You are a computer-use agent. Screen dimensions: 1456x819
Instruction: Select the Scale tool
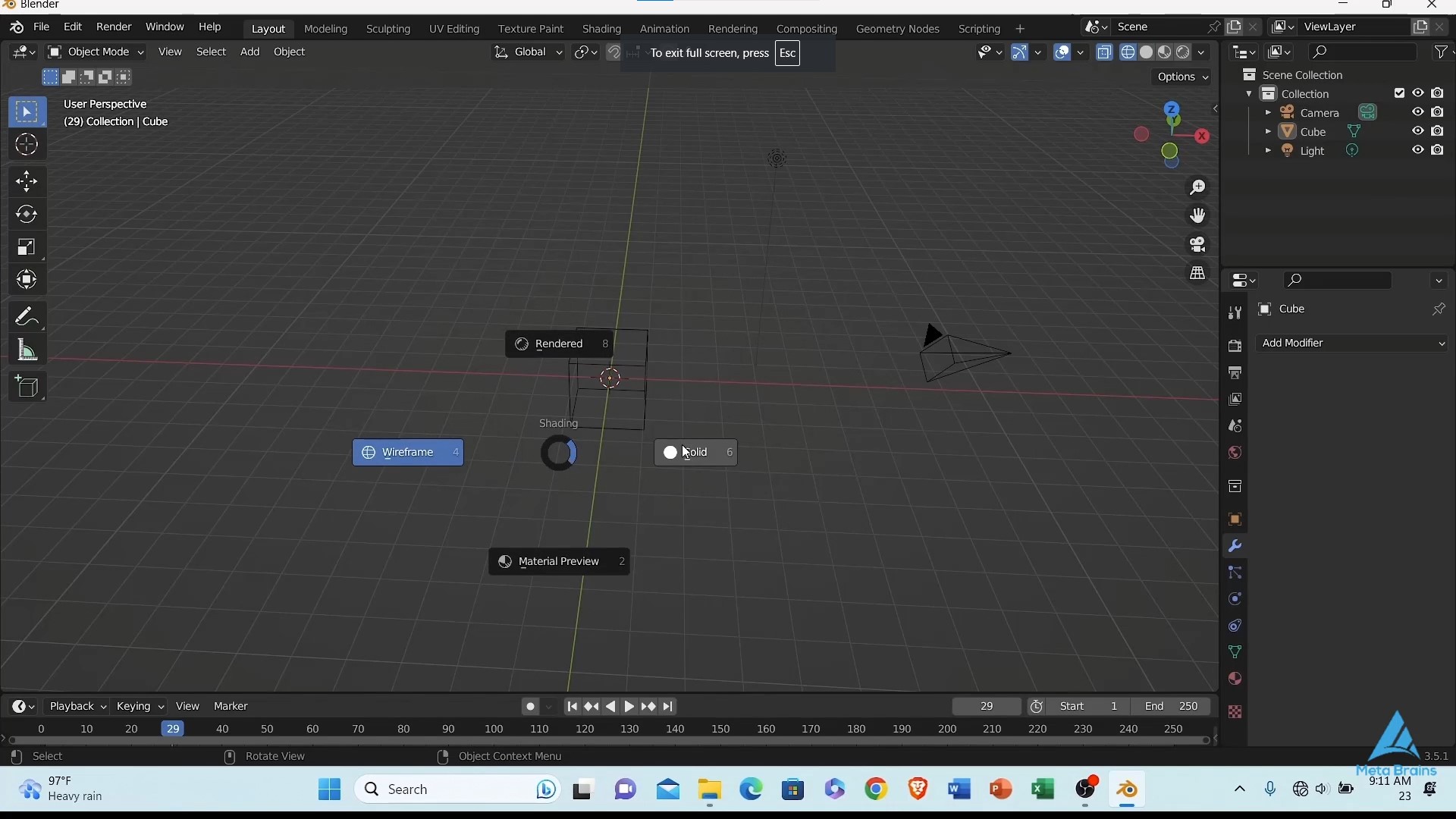[27, 247]
